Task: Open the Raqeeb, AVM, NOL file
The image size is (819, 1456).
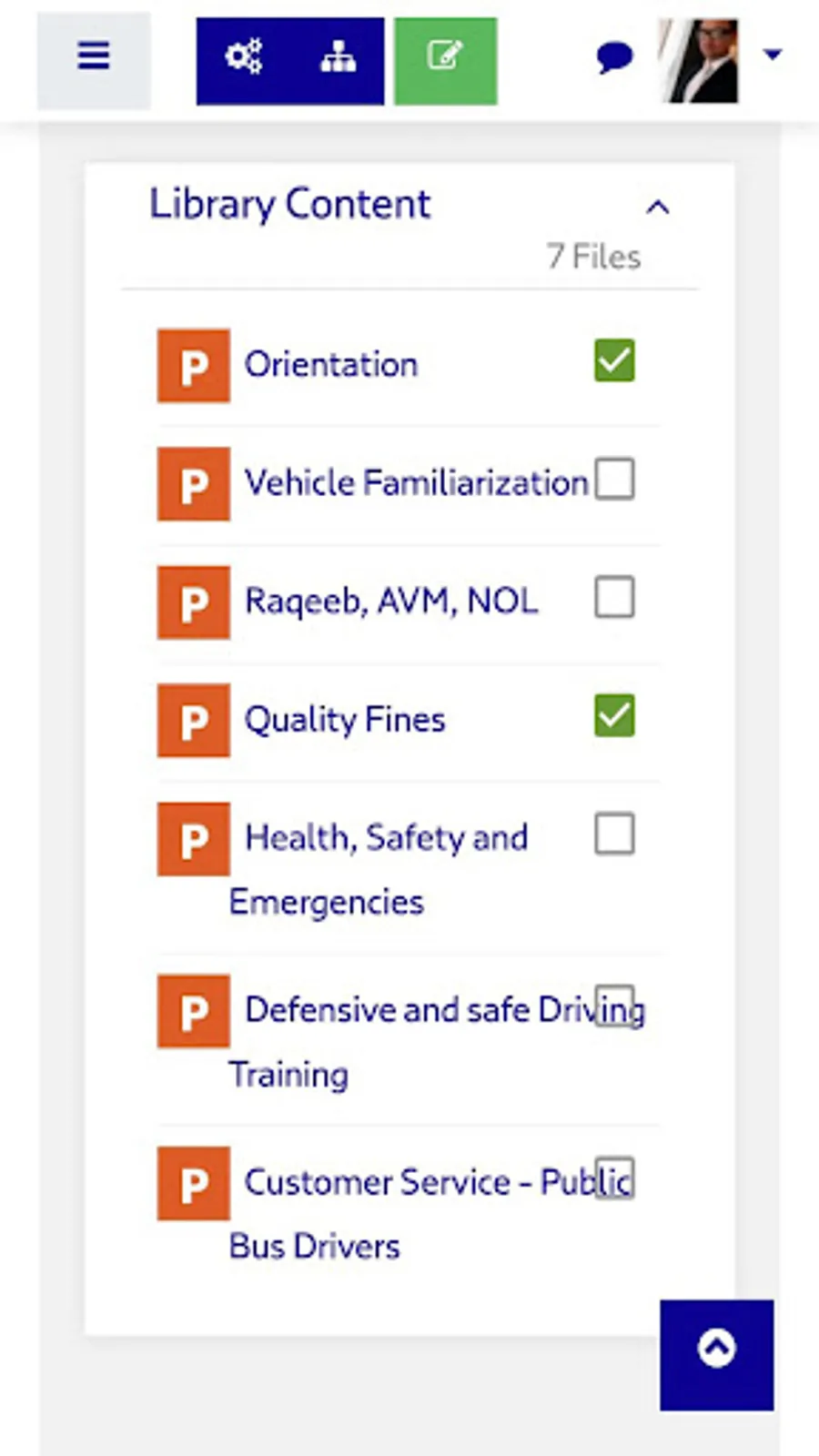Action: [391, 602]
